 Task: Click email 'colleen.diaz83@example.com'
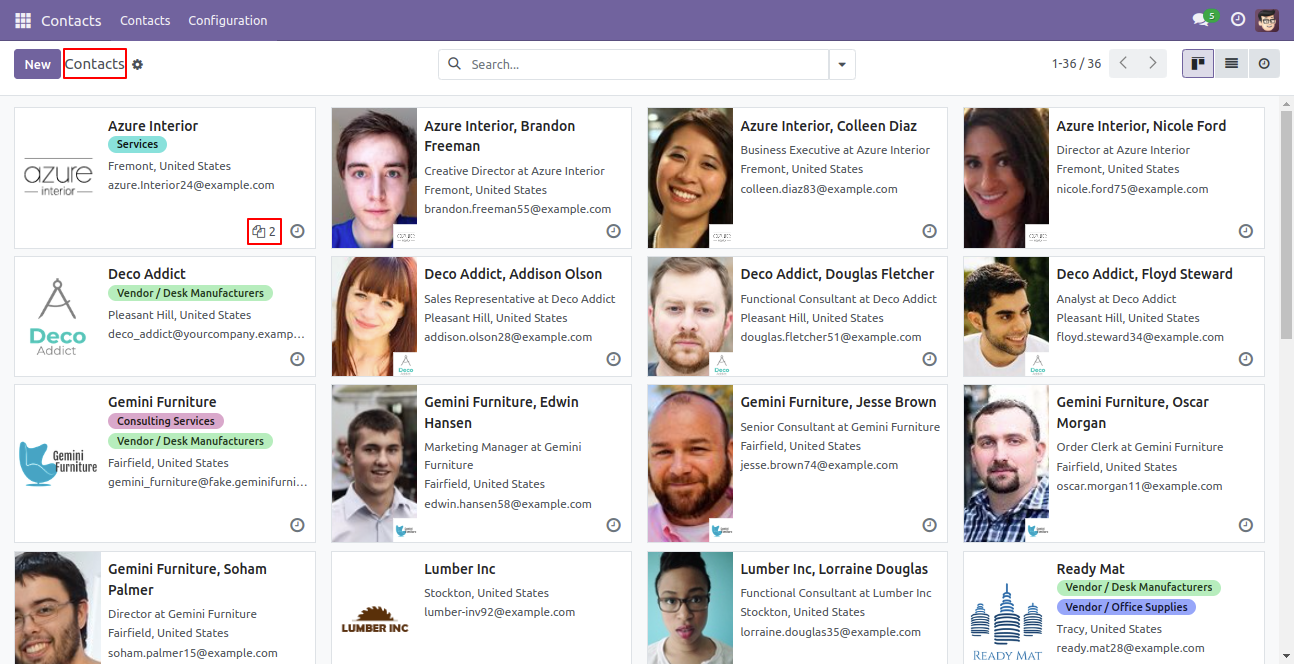click(819, 189)
